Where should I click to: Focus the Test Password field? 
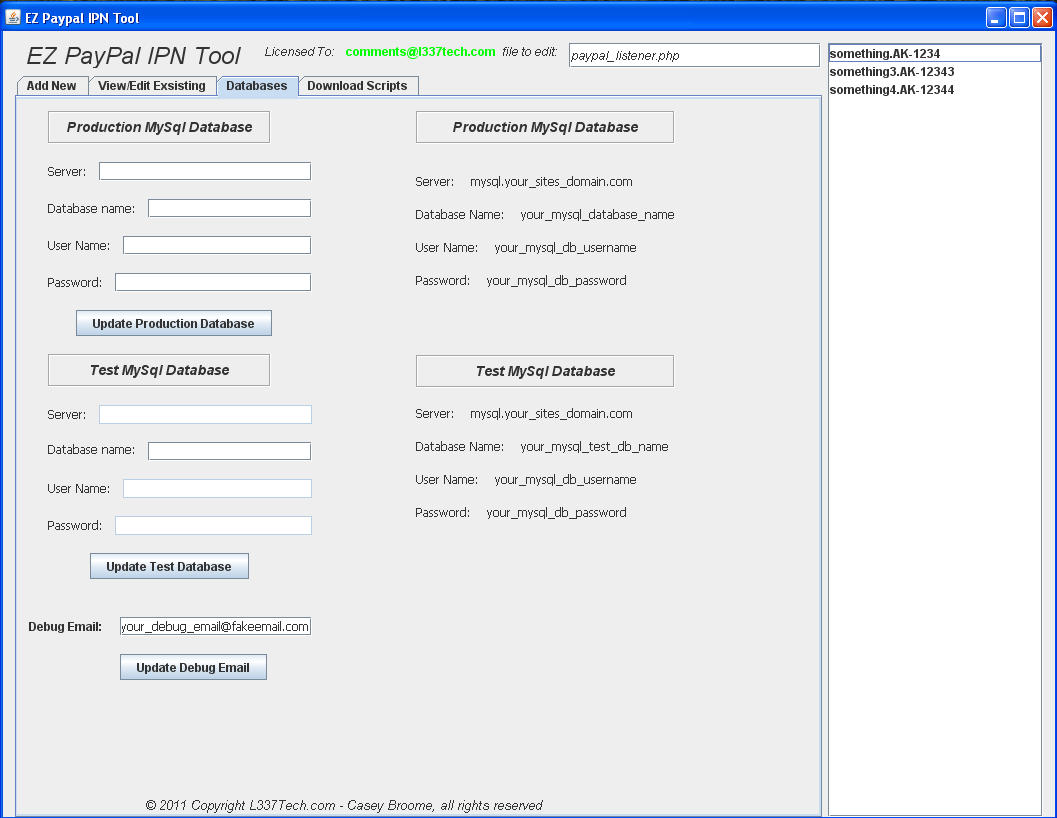213,525
